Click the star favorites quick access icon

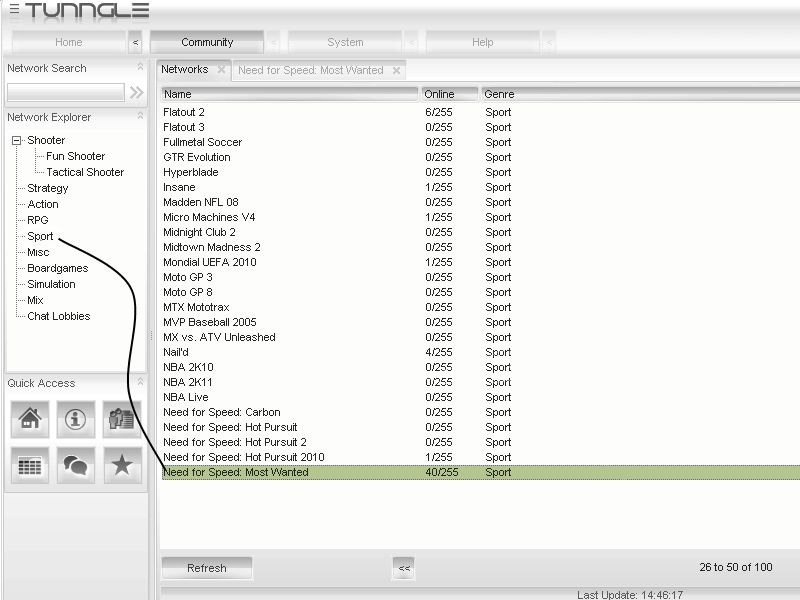[x=122, y=466]
